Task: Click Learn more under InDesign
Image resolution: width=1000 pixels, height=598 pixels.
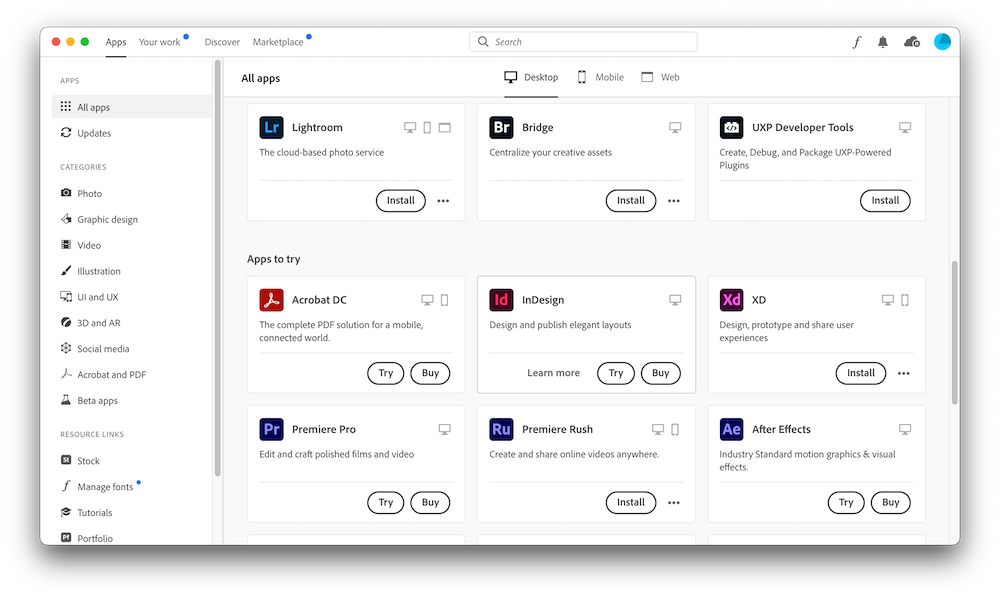Action: tap(553, 373)
